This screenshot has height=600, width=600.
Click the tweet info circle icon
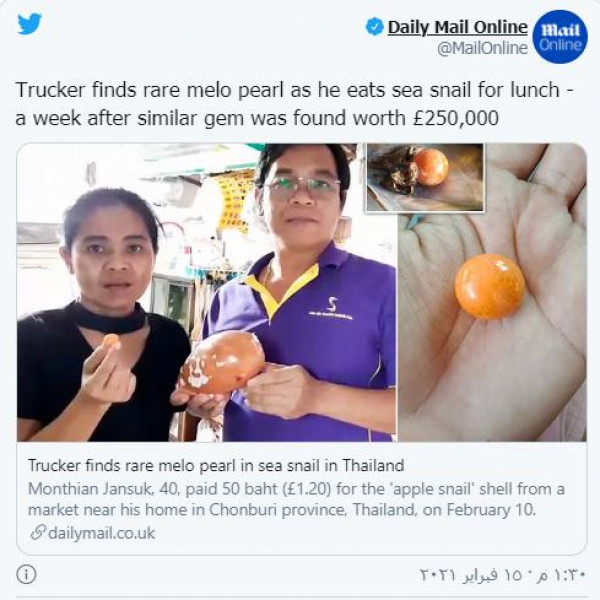pyautogui.click(x=26, y=574)
